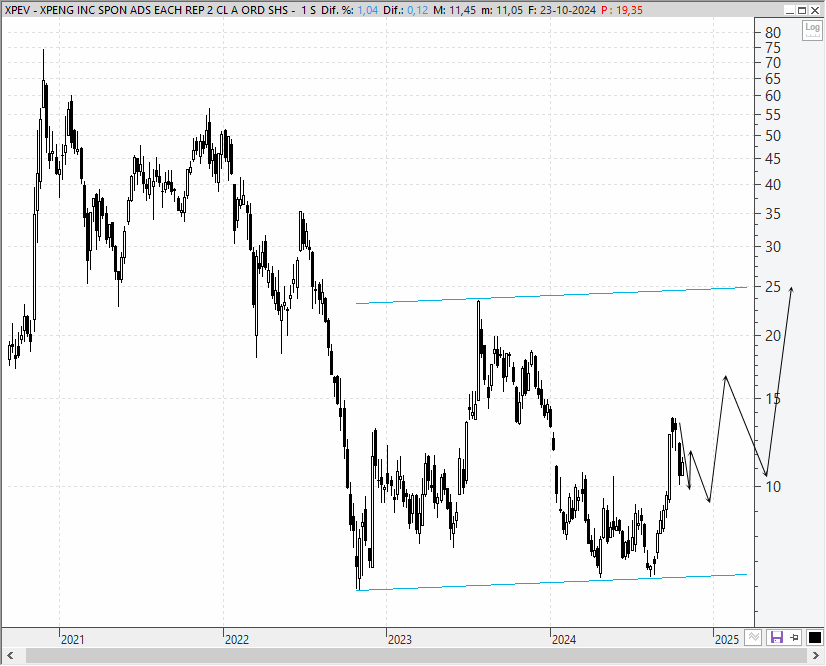
Task: Click the XPEV ticker title text
Action: point(147,10)
